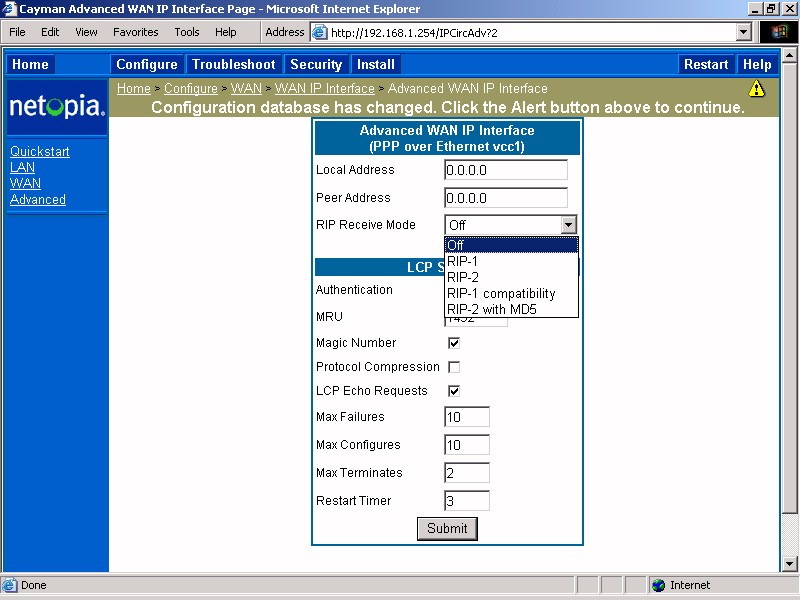Click the Max Terminates input field
This screenshot has height=600, width=800.
click(467, 473)
